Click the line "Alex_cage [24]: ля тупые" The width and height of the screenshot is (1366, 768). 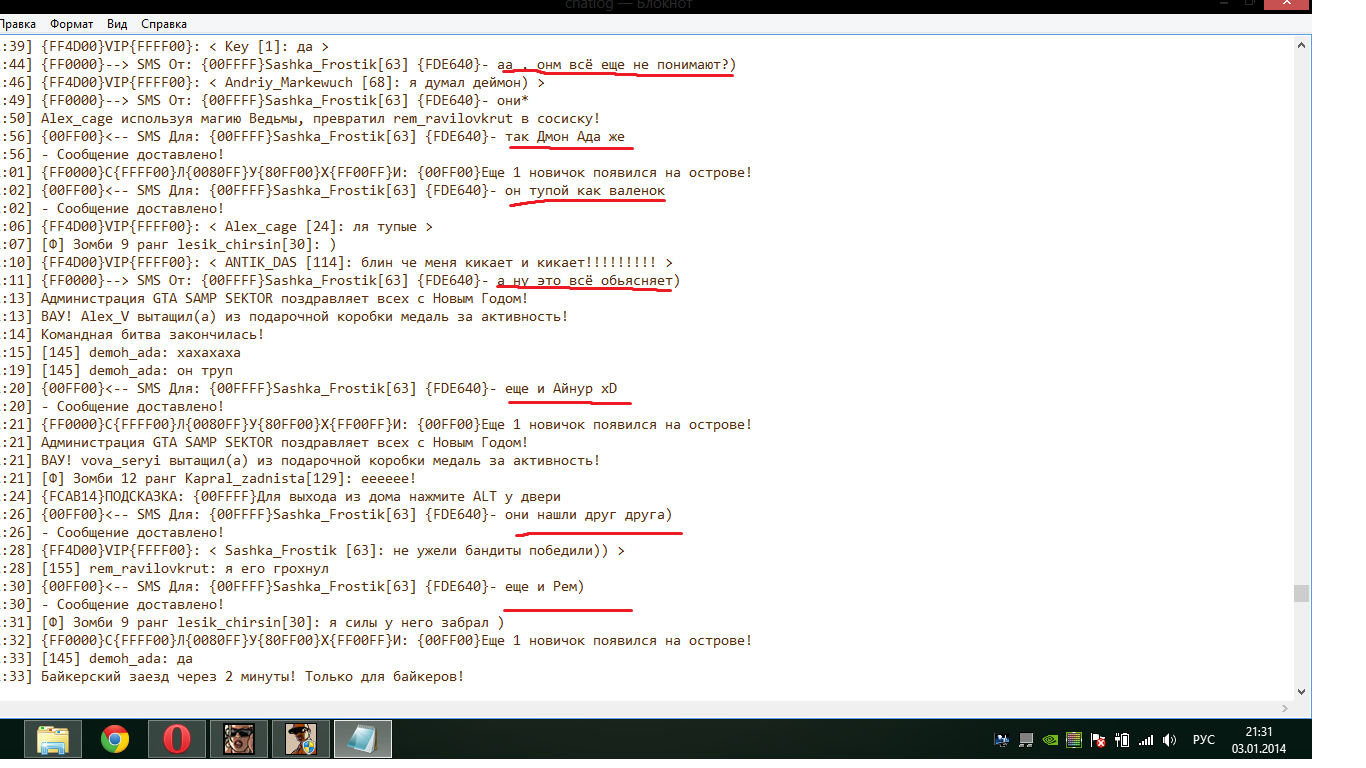(x=217, y=226)
